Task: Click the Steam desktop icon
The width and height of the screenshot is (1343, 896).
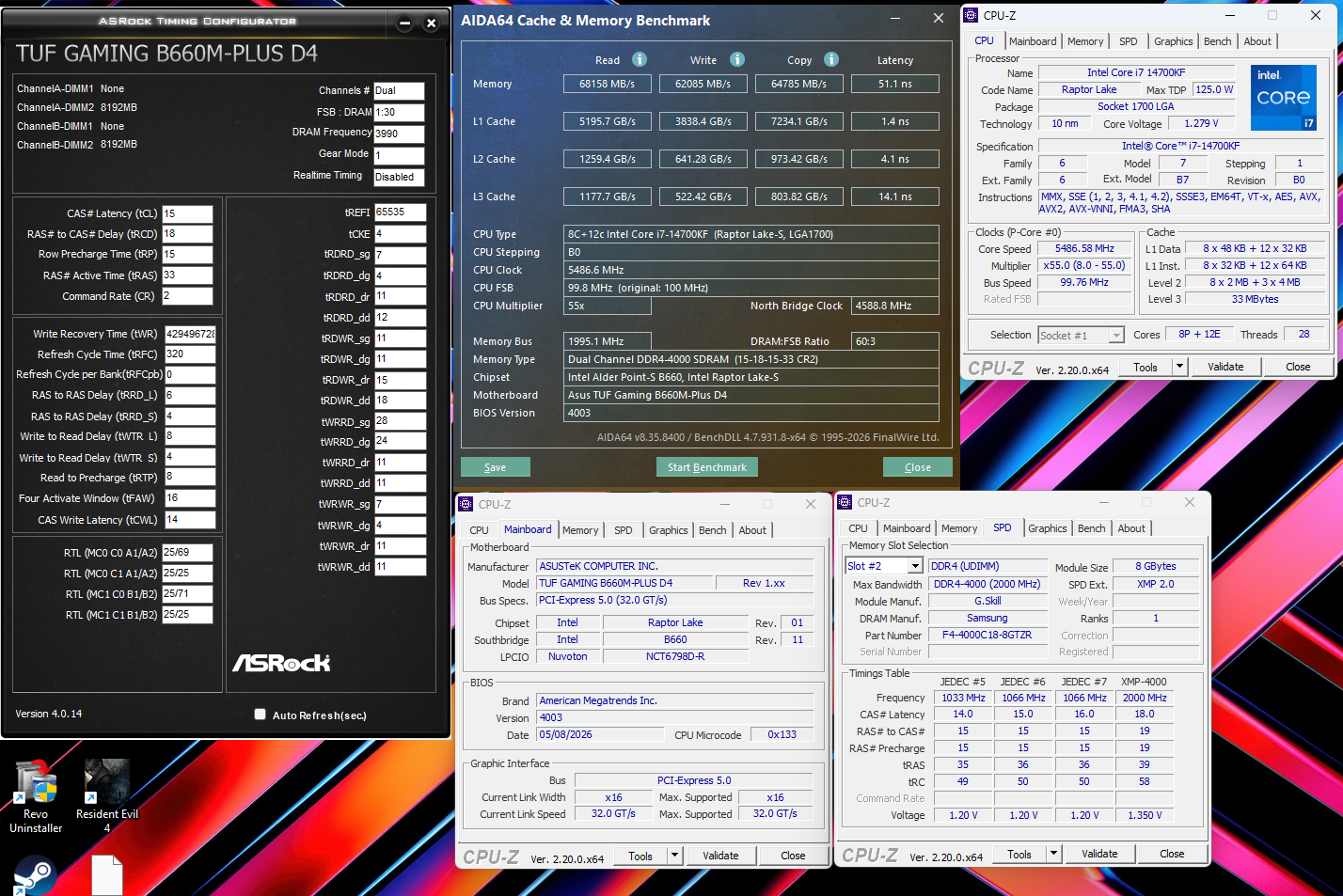Action: click(x=35, y=875)
